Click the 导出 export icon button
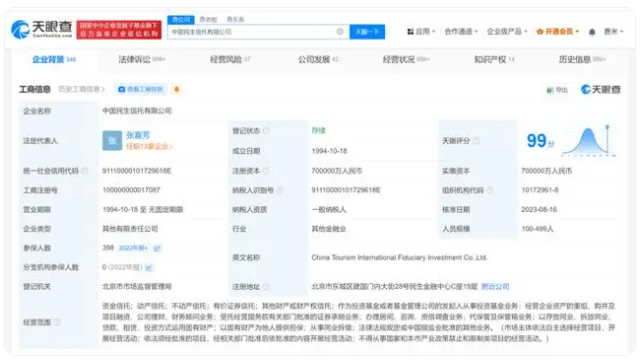Image resolution: width=643 pixels, height=362 pixels. 557,90
